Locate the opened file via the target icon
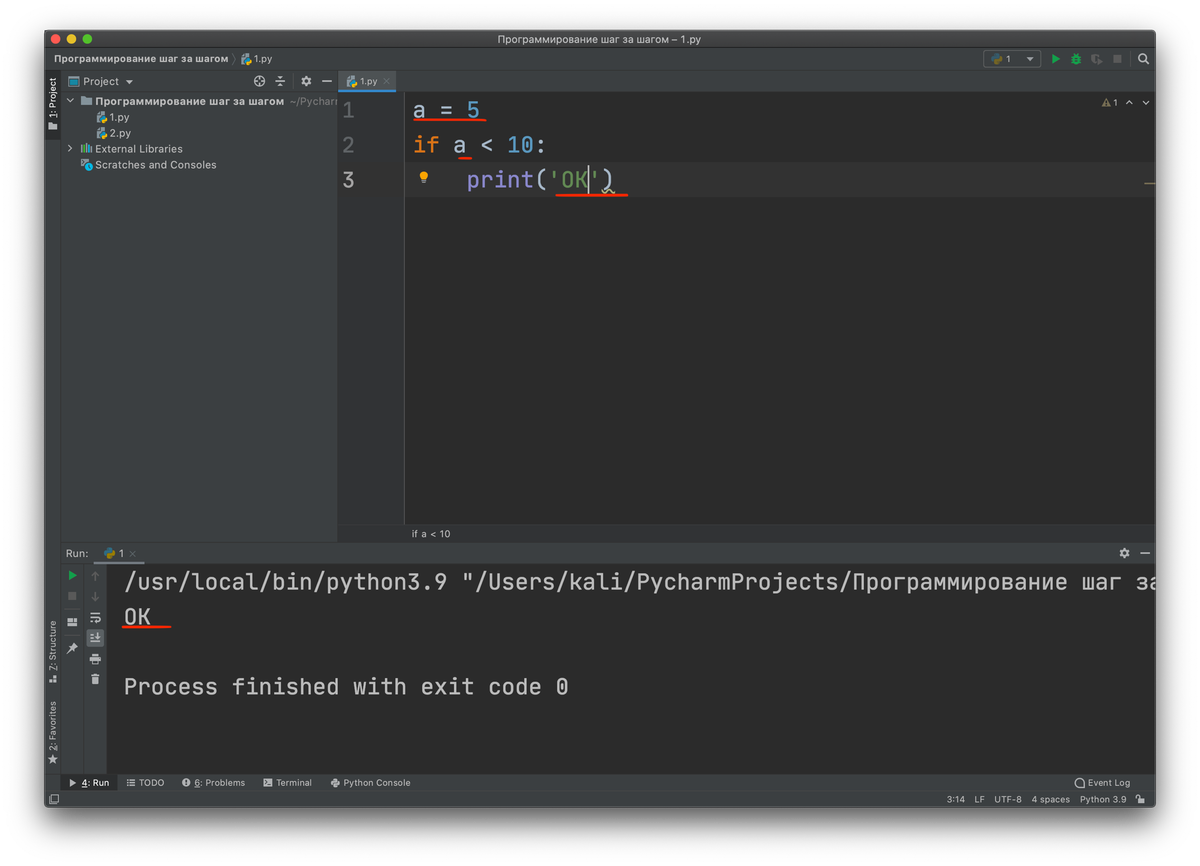Image resolution: width=1200 pixels, height=866 pixels. pos(259,81)
